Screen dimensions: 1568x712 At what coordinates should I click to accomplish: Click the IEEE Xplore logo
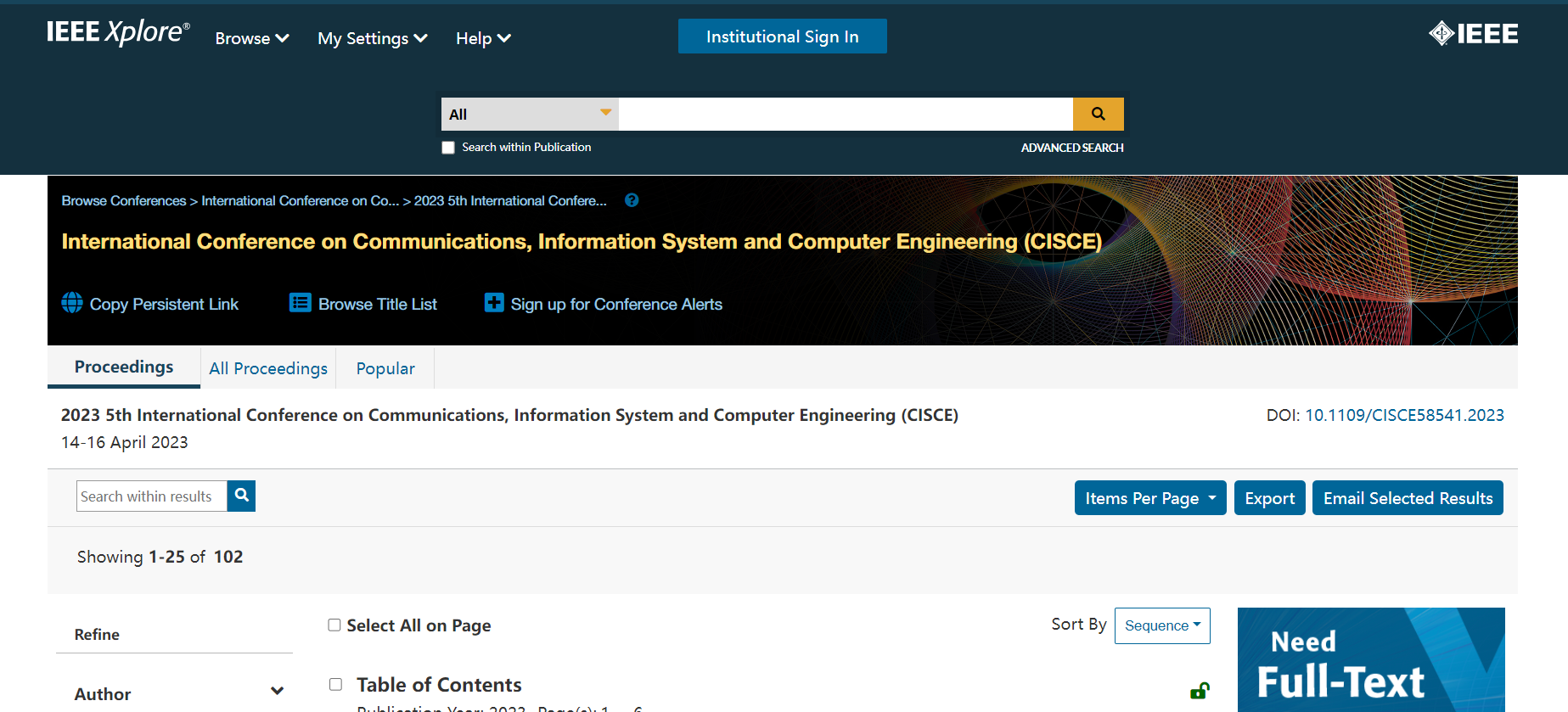(x=118, y=33)
